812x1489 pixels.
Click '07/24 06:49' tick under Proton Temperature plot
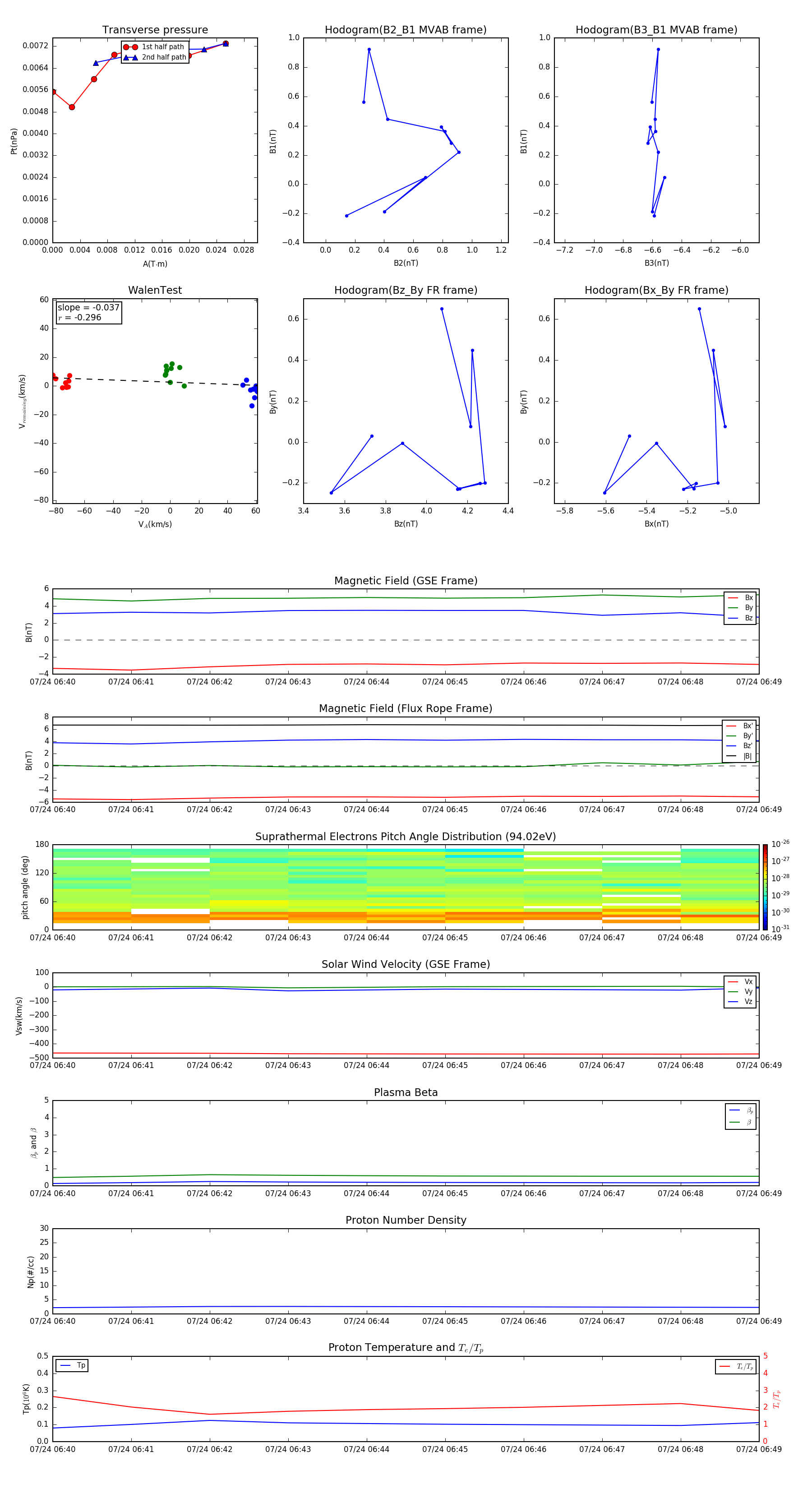759,1449
